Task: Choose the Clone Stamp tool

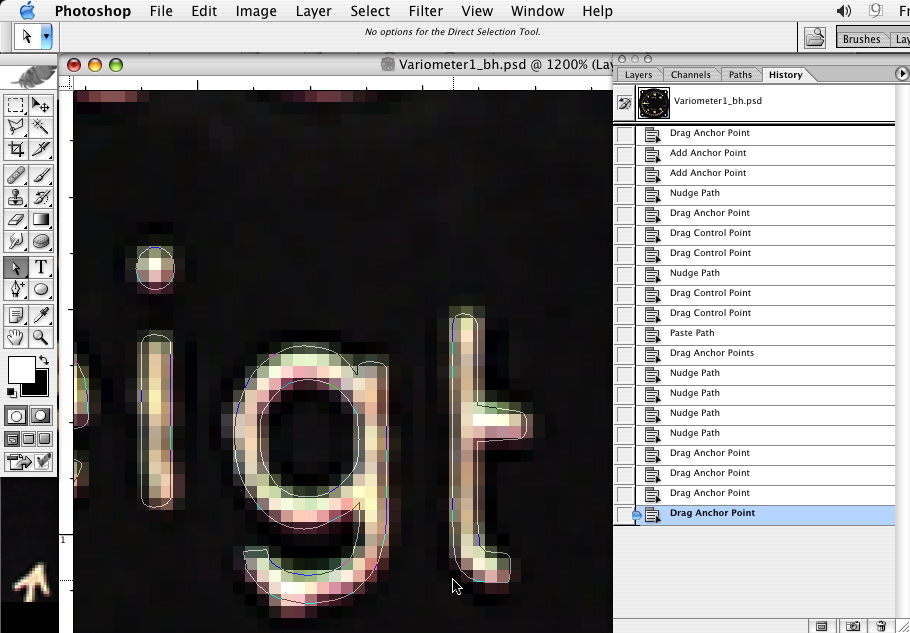Action: click(x=16, y=198)
